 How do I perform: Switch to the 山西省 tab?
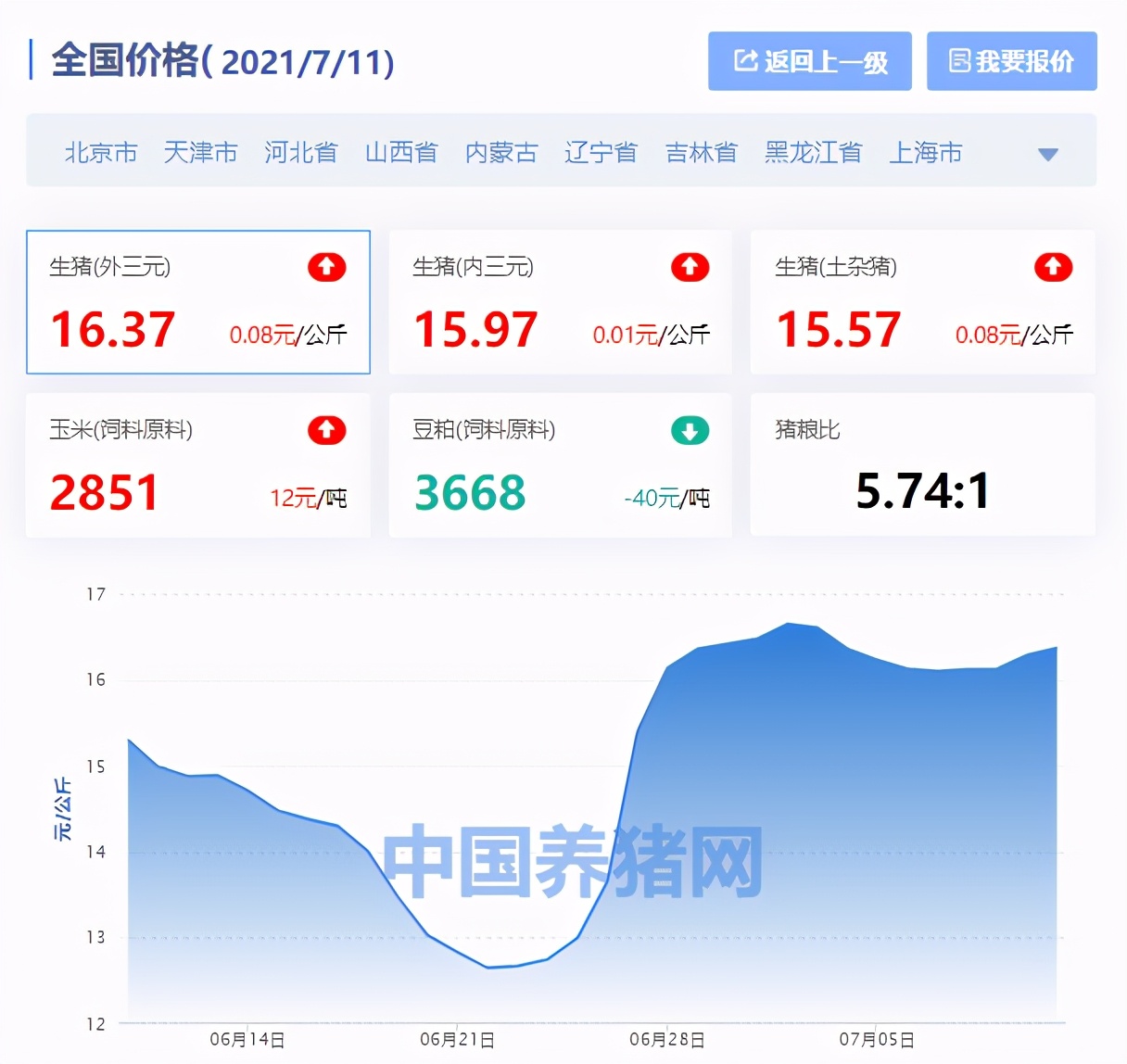401,153
